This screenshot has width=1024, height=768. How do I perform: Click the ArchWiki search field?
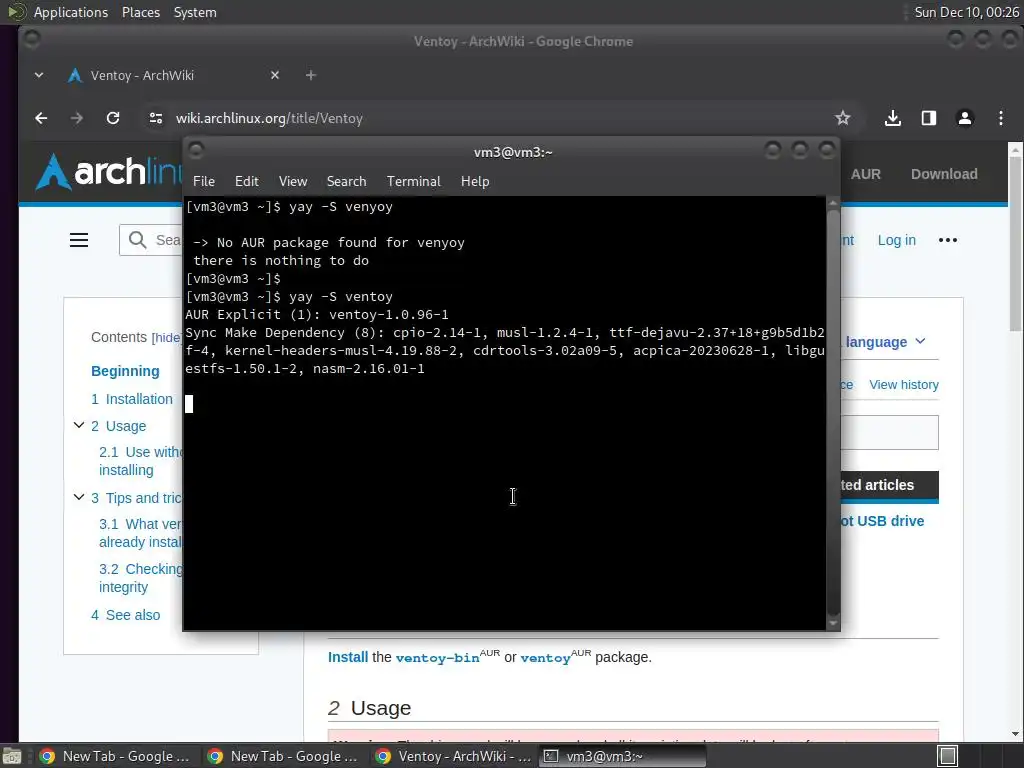151,240
